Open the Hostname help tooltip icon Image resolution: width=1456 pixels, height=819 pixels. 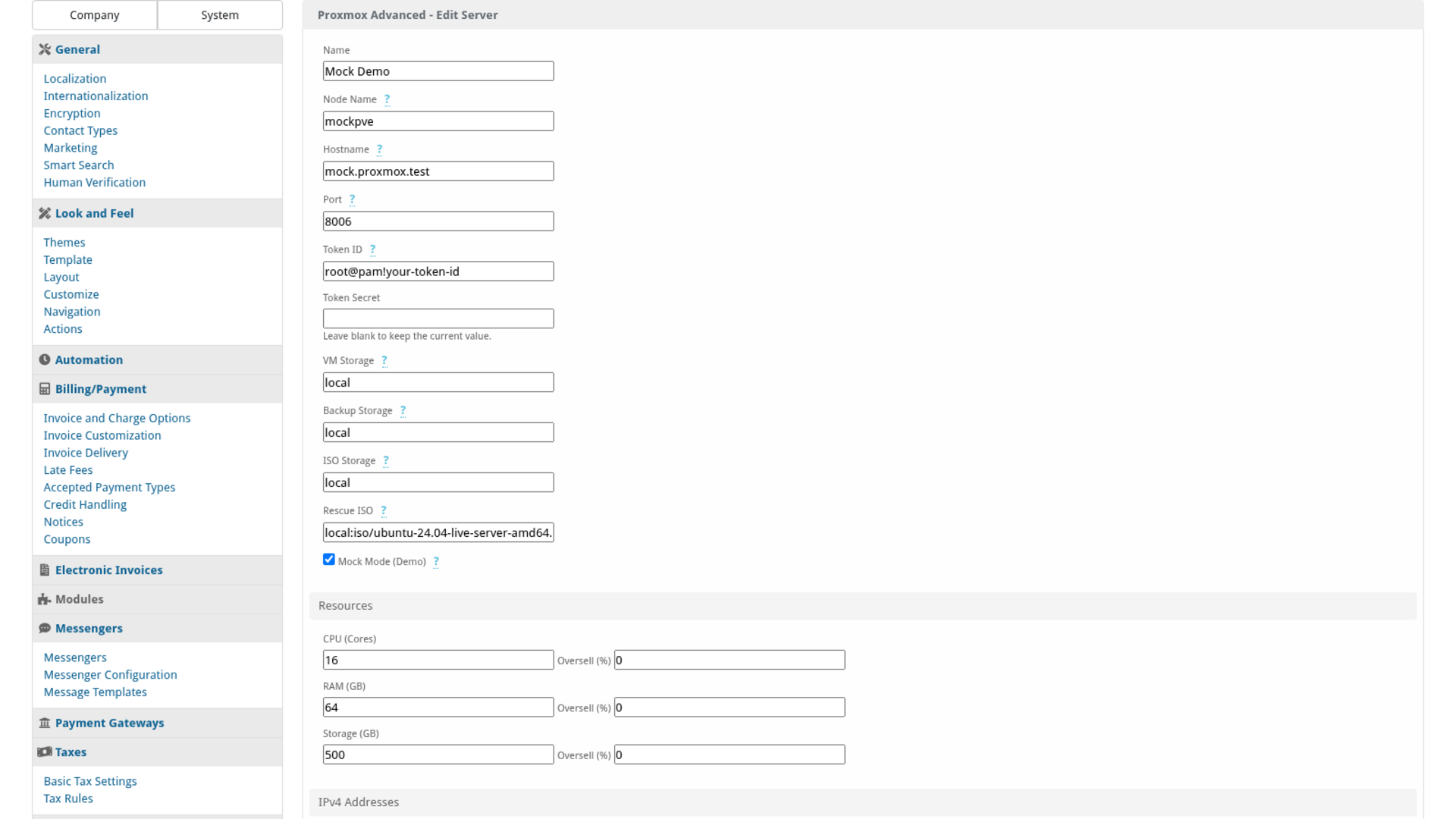pyautogui.click(x=379, y=149)
